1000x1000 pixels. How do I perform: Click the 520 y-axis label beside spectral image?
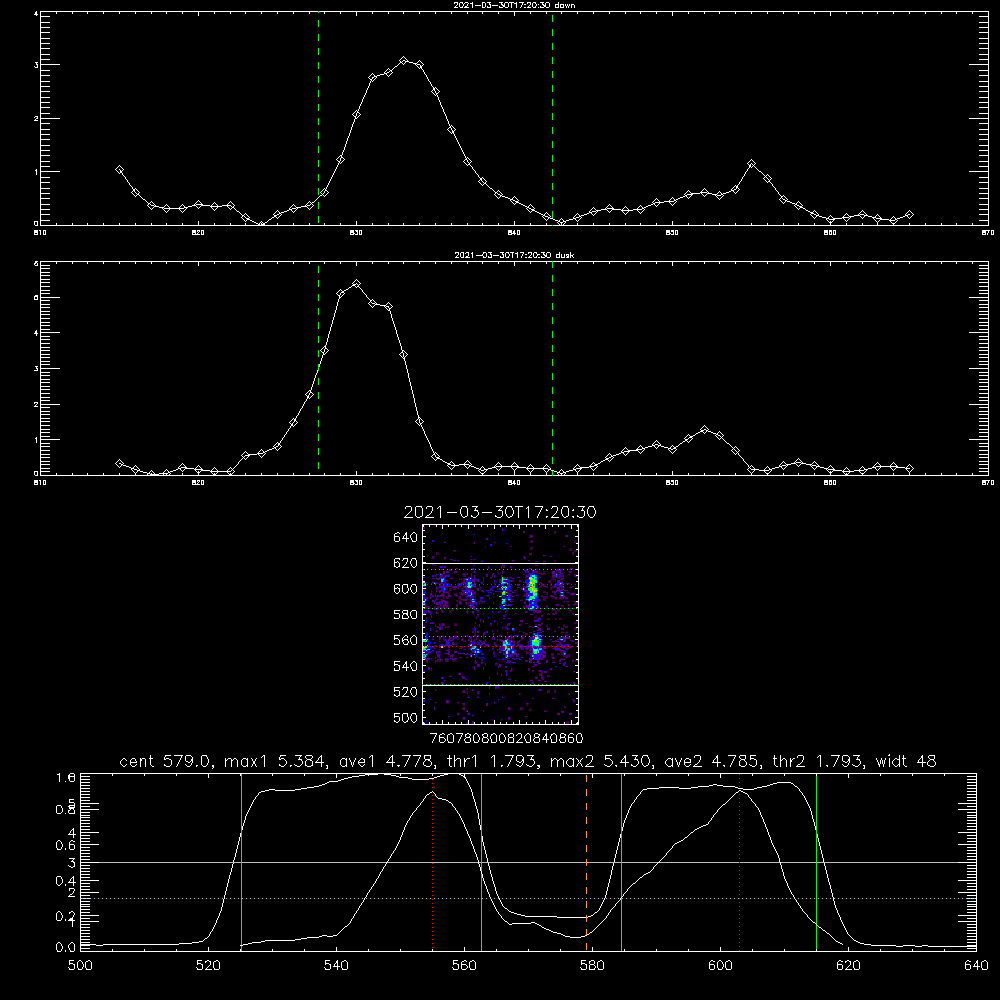point(405,692)
